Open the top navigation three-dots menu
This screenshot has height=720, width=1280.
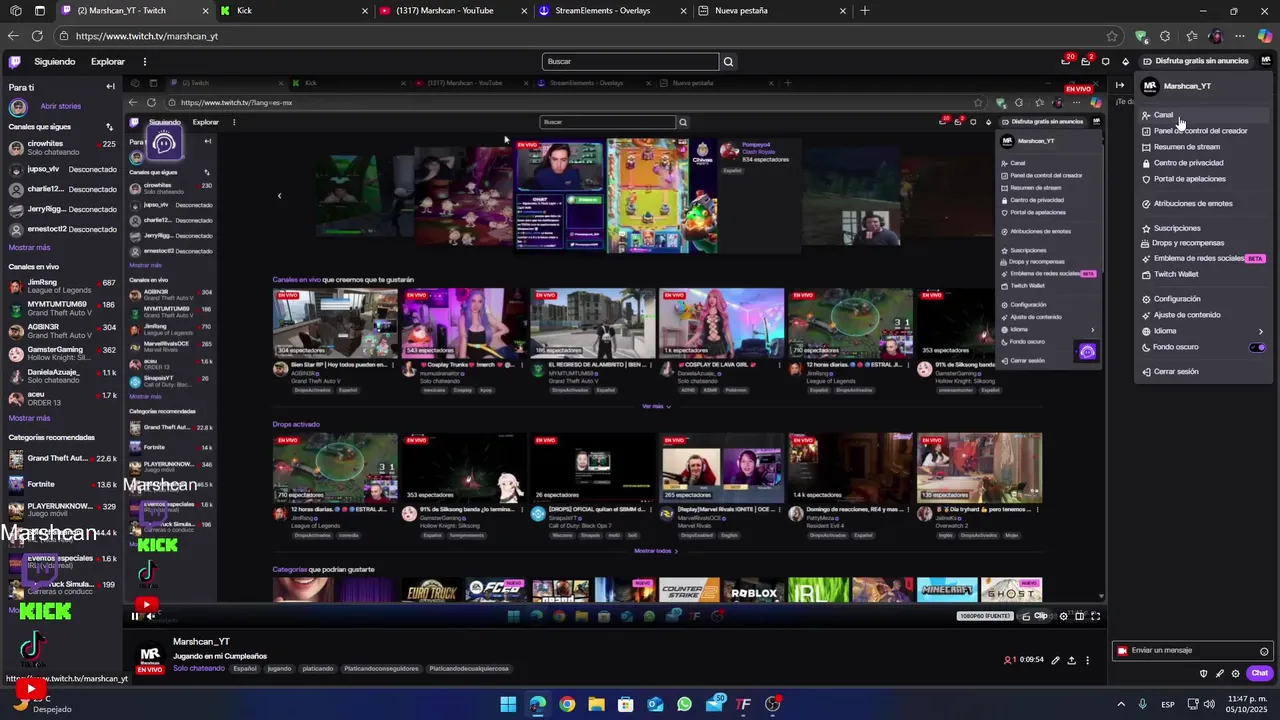pos(144,62)
